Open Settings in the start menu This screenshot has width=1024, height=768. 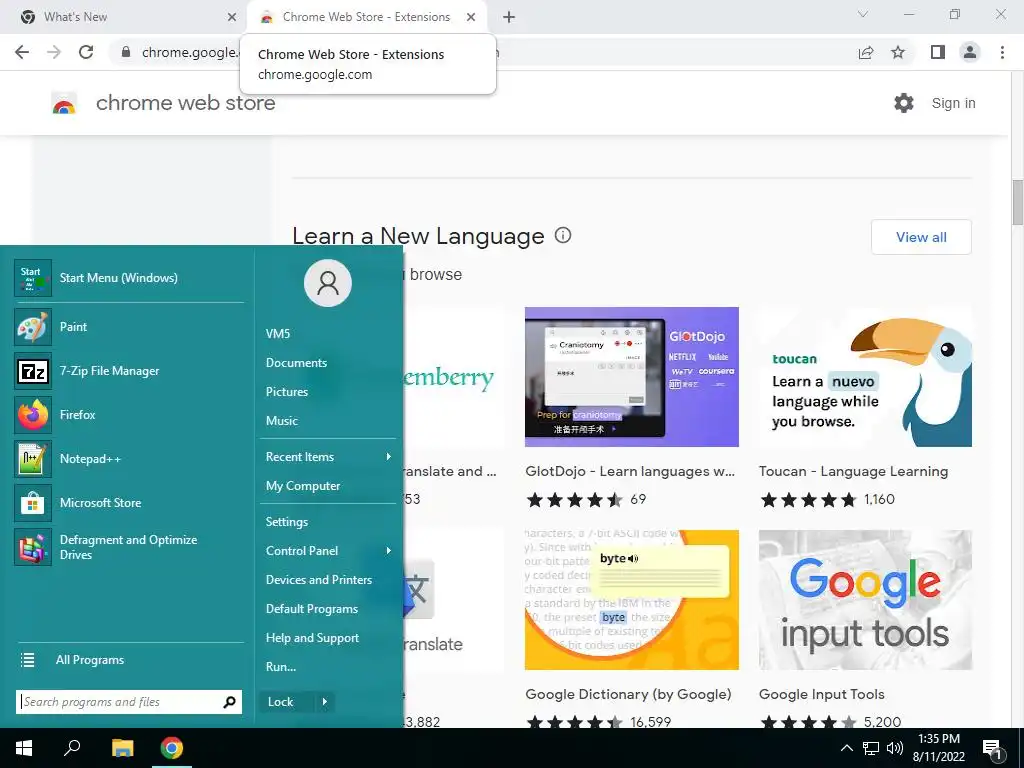287,522
